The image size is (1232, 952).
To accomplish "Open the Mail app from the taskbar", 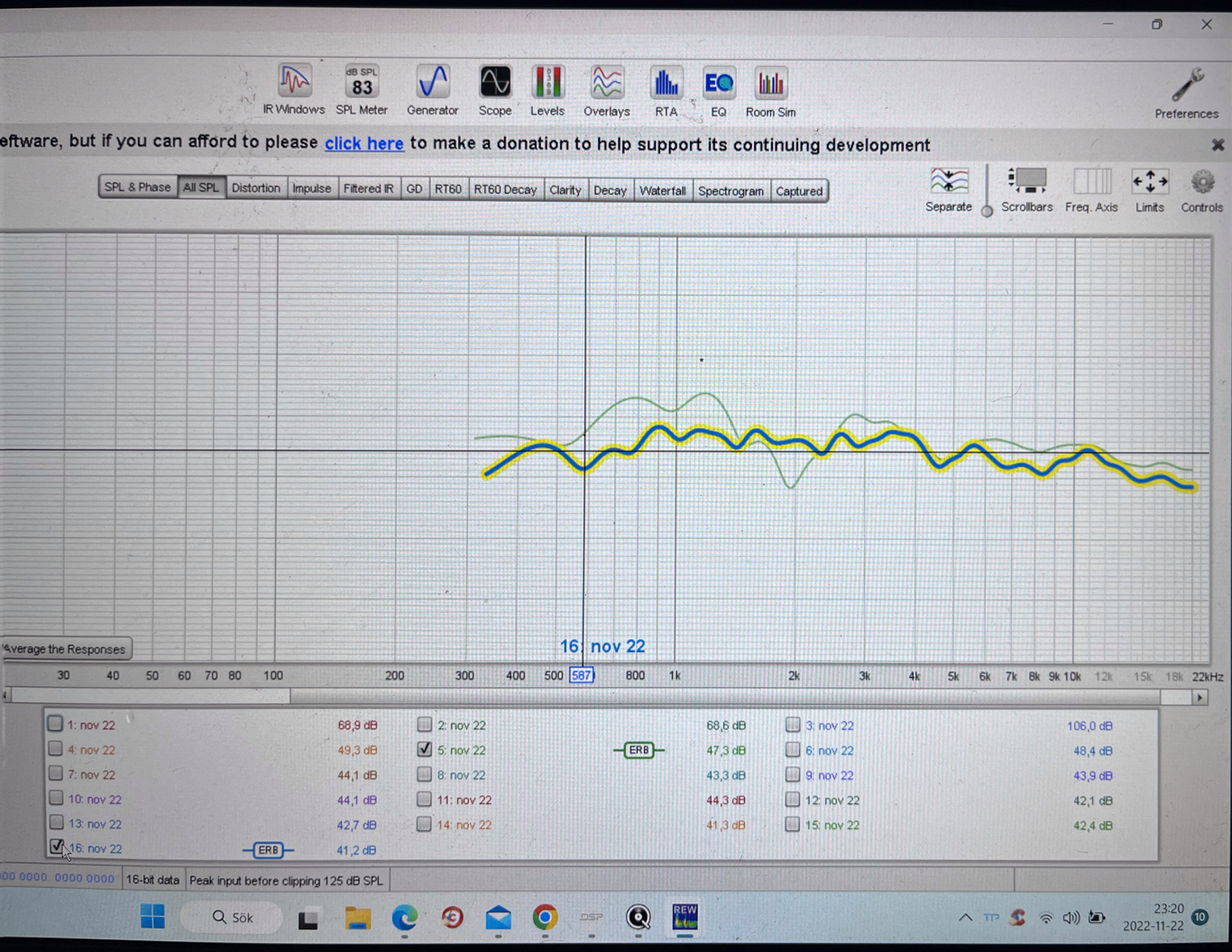I will click(x=498, y=918).
